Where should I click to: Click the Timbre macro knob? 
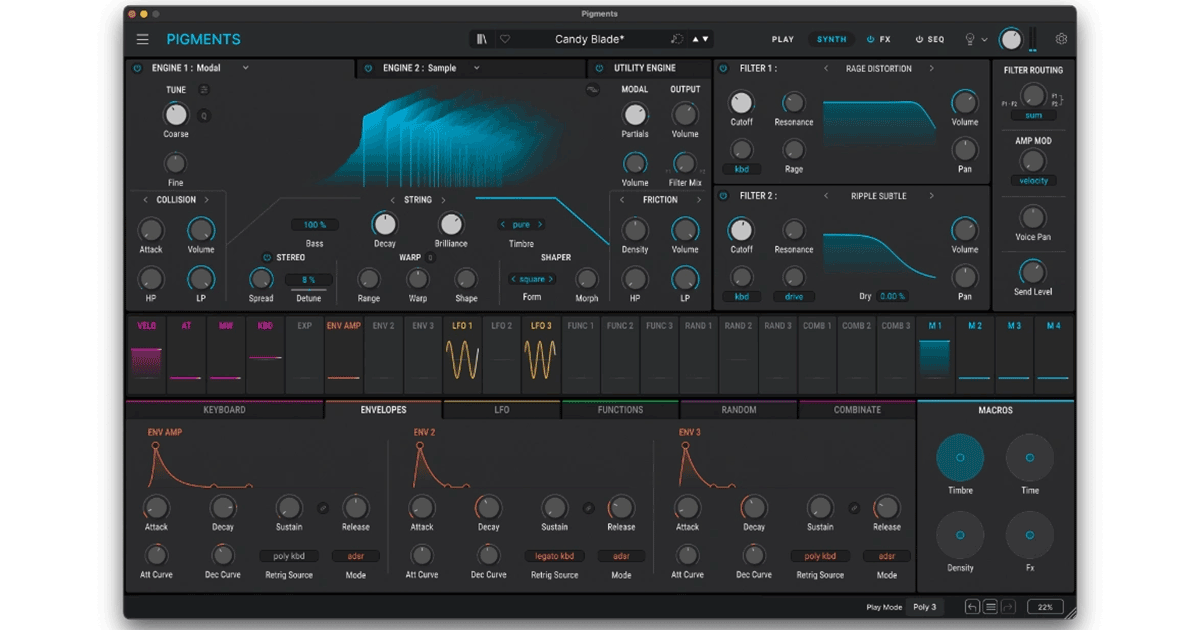(960, 458)
